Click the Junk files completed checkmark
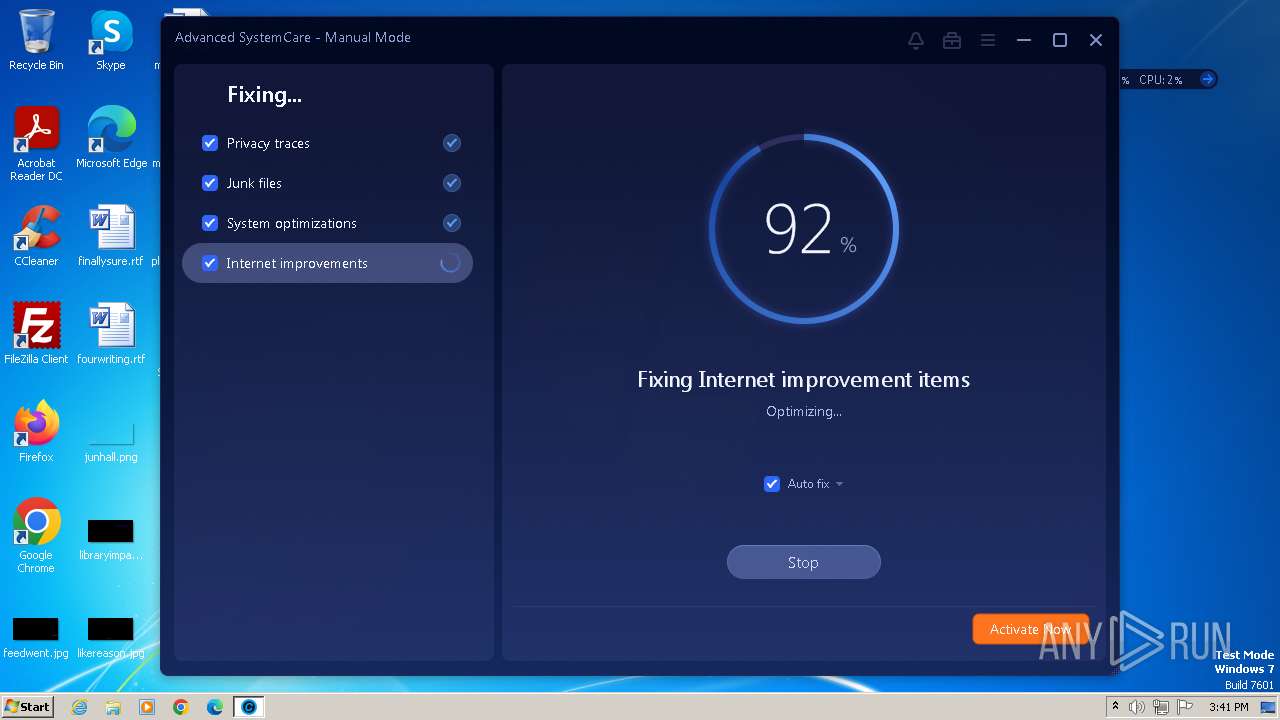The image size is (1280, 720). [452, 183]
